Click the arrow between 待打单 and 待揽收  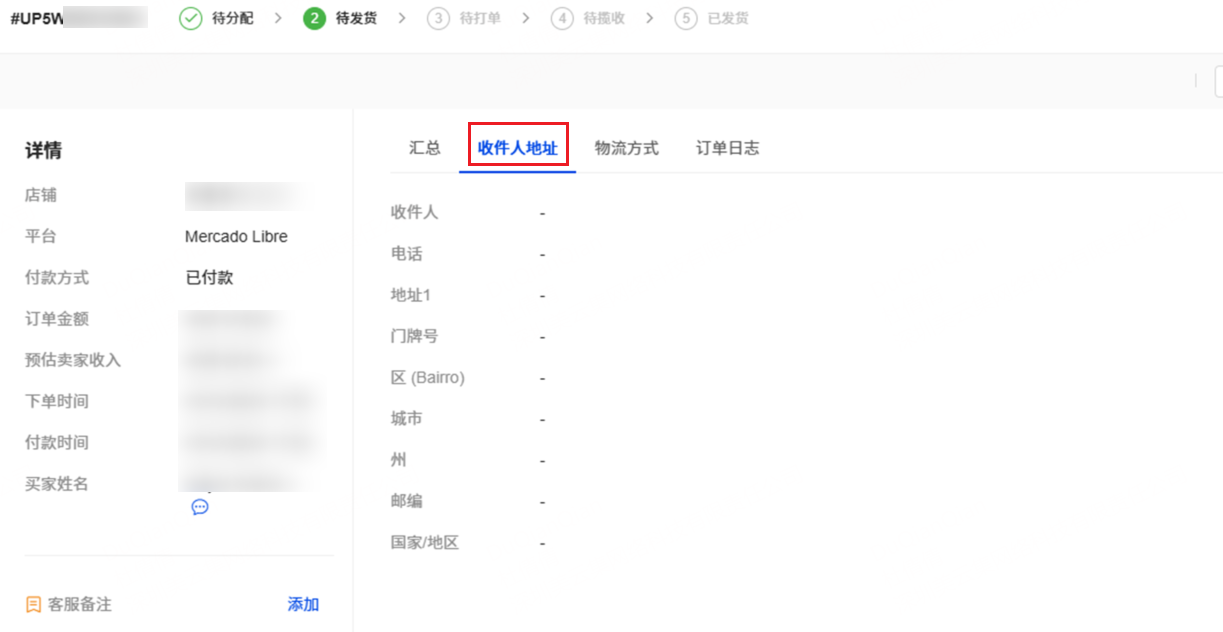point(526,19)
